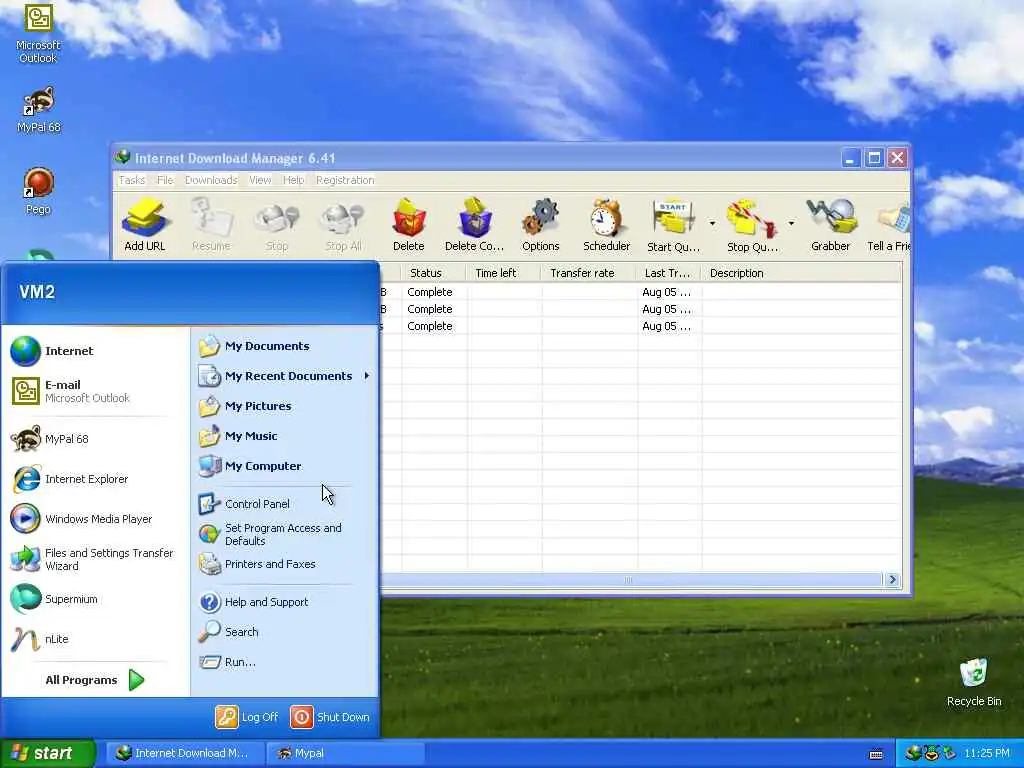Select the third Complete download row

pyautogui.click(x=641, y=326)
